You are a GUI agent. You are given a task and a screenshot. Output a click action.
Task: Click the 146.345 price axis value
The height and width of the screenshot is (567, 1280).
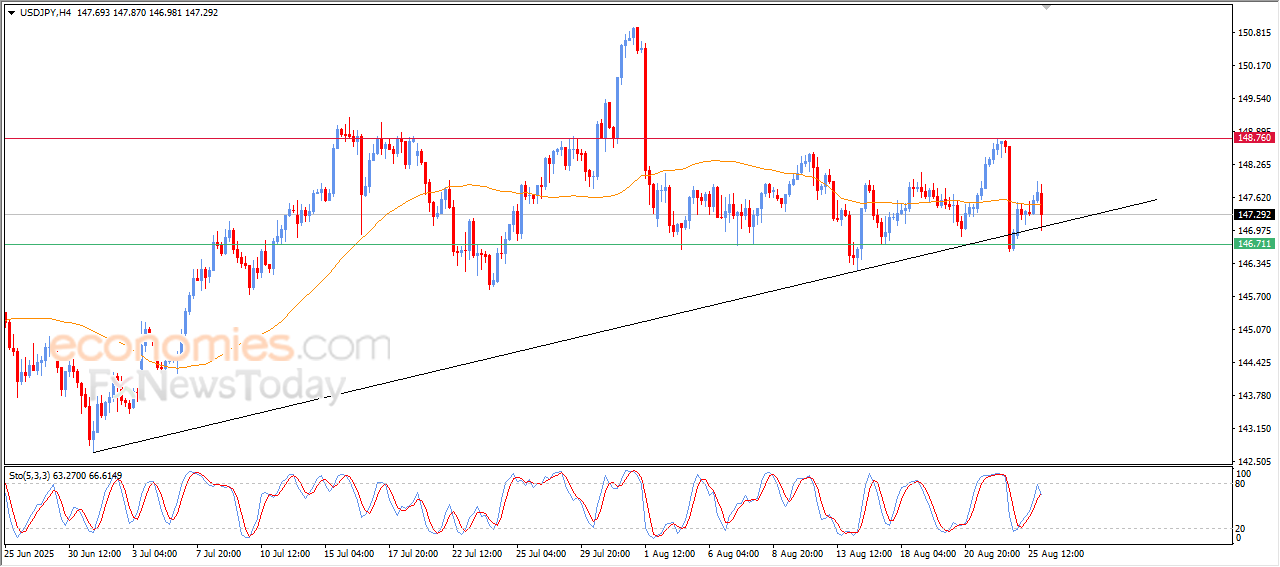(1254, 264)
